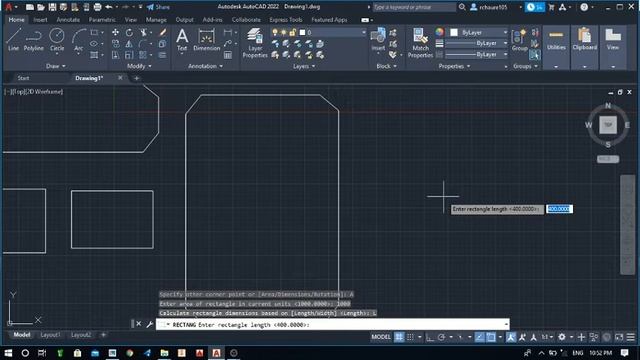Toggle annotation visibility in status bar

click(x=511, y=337)
